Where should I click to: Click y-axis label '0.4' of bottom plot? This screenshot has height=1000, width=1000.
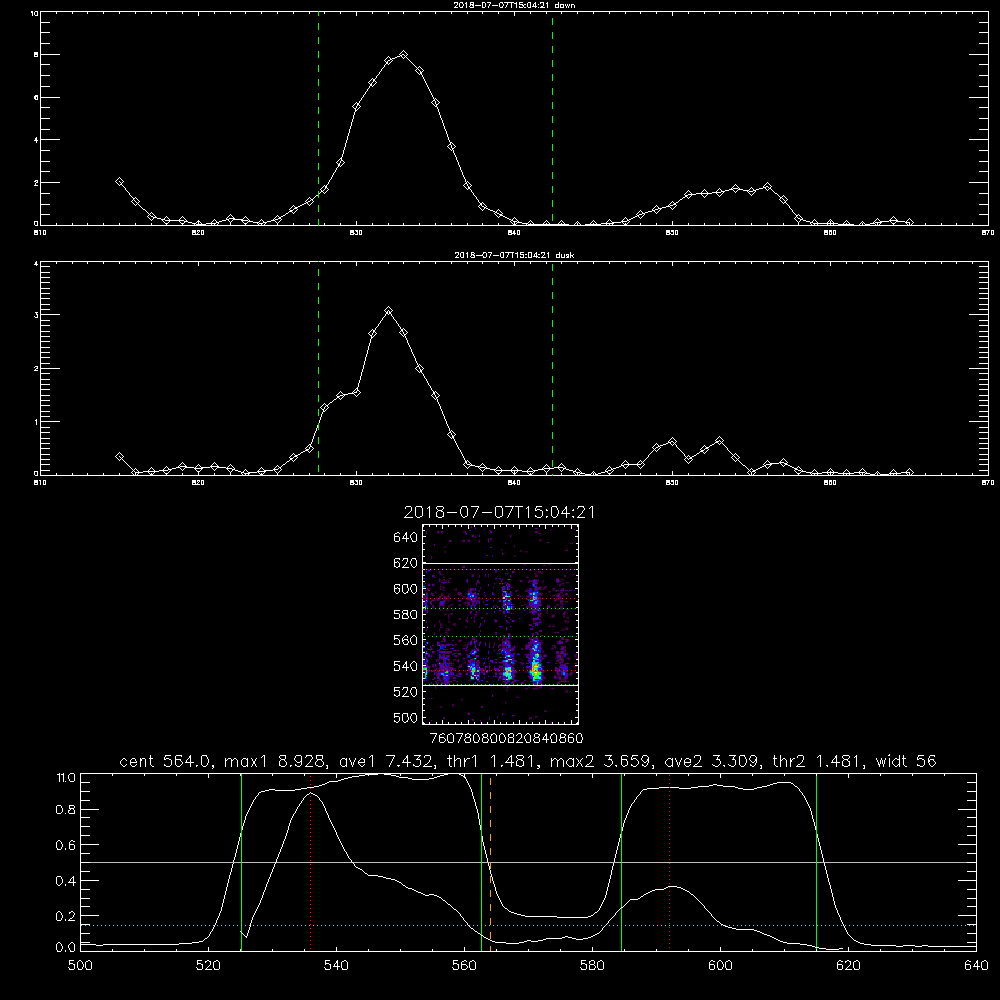pyautogui.click(x=66, y=881)
